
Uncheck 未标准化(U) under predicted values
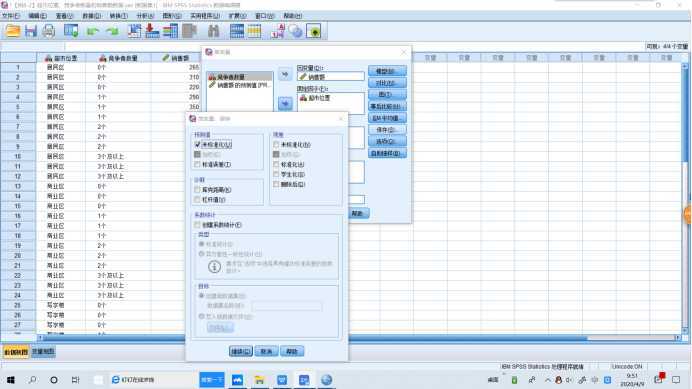click(197, 144)
